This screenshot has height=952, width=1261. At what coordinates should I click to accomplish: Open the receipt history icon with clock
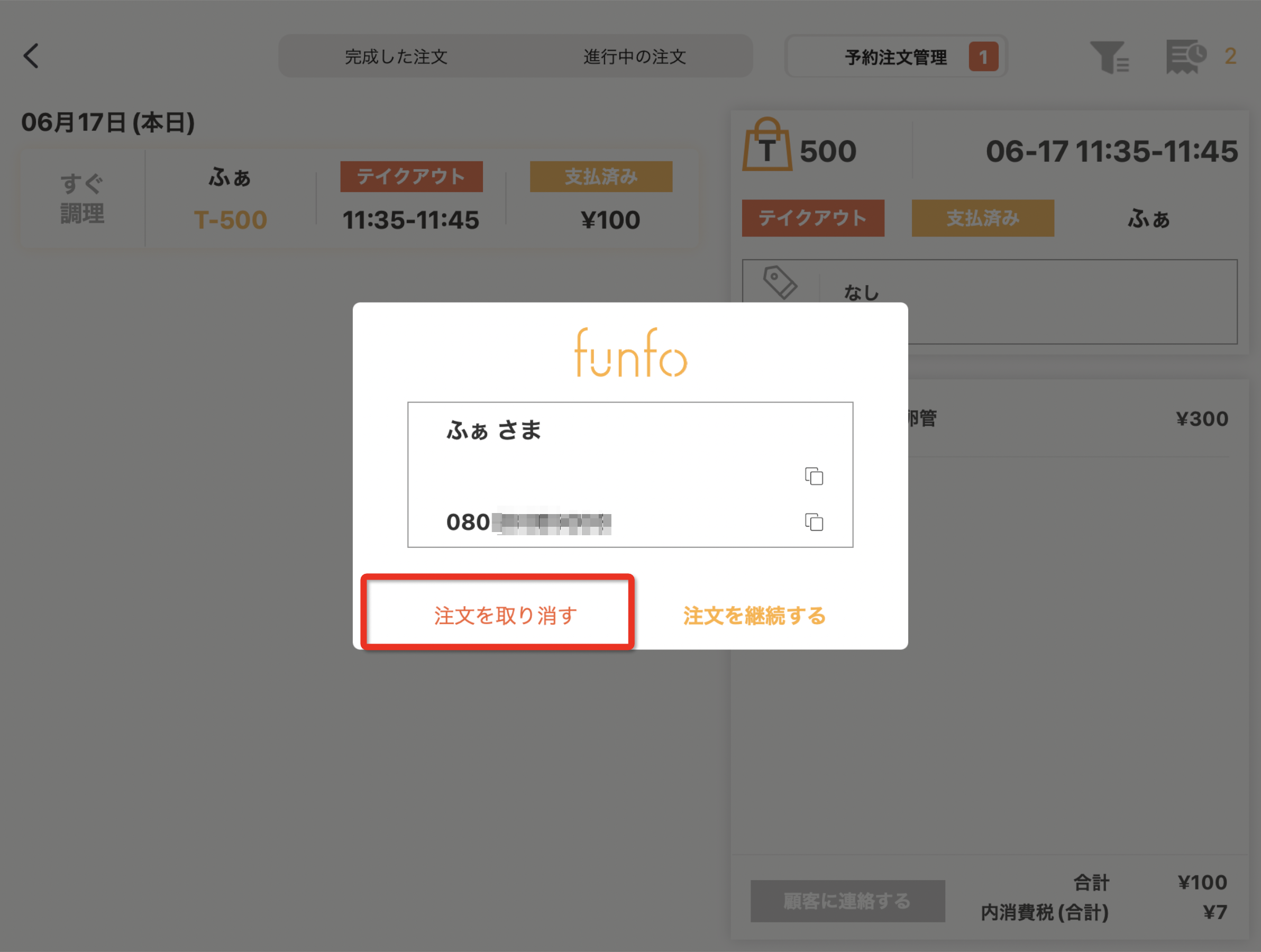[1186, 57]
